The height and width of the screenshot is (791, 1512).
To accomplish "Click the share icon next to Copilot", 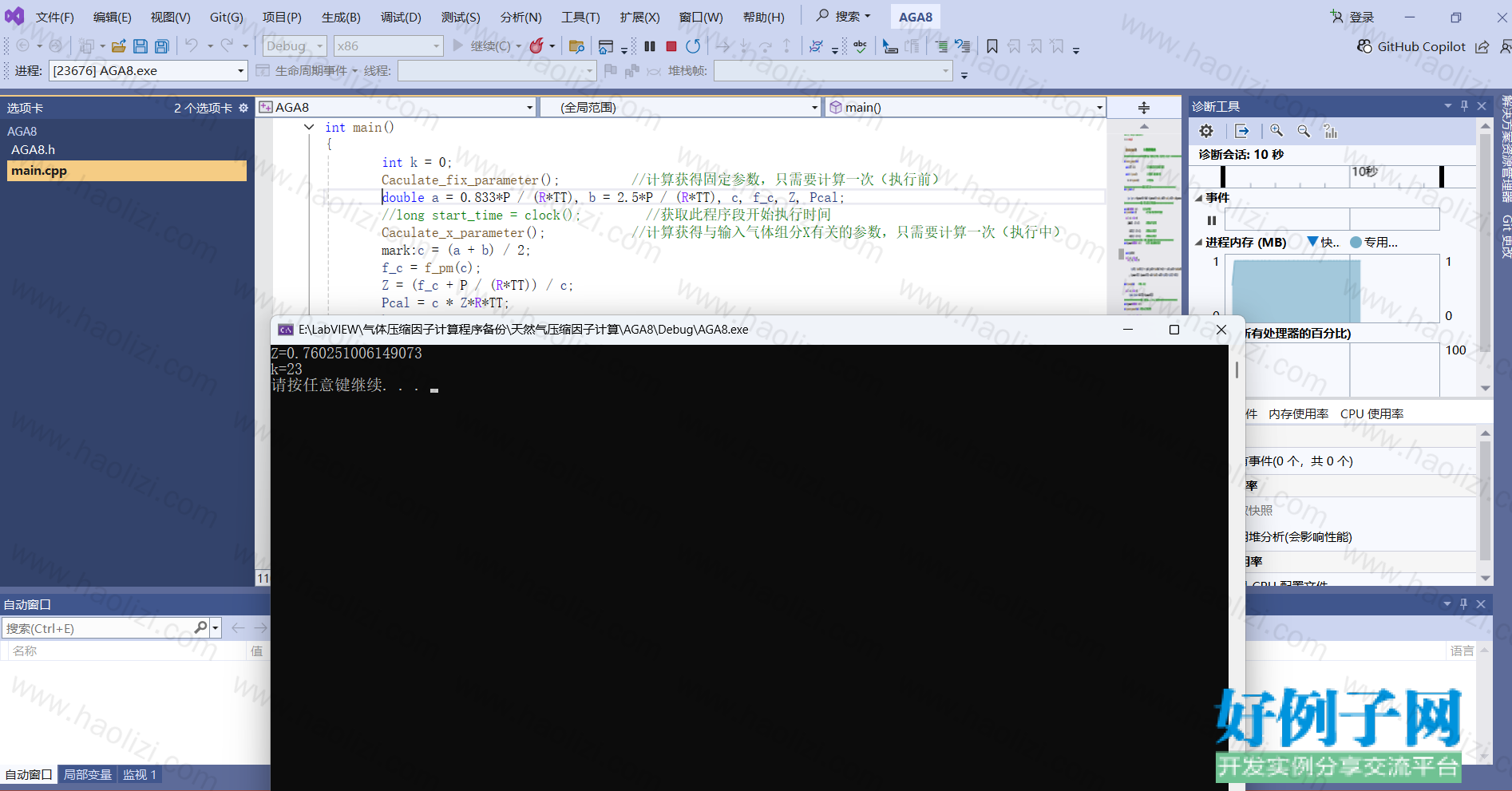I will point(1482,46).
